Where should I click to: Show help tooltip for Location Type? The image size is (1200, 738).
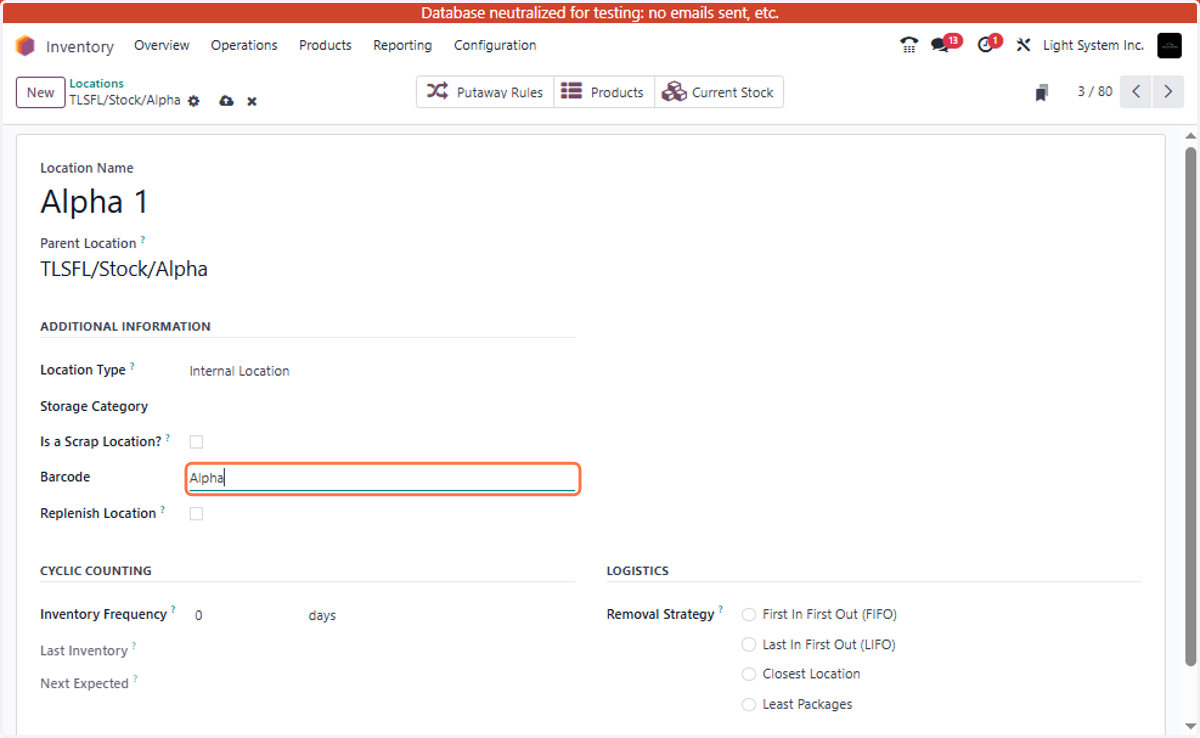(132, 366)
